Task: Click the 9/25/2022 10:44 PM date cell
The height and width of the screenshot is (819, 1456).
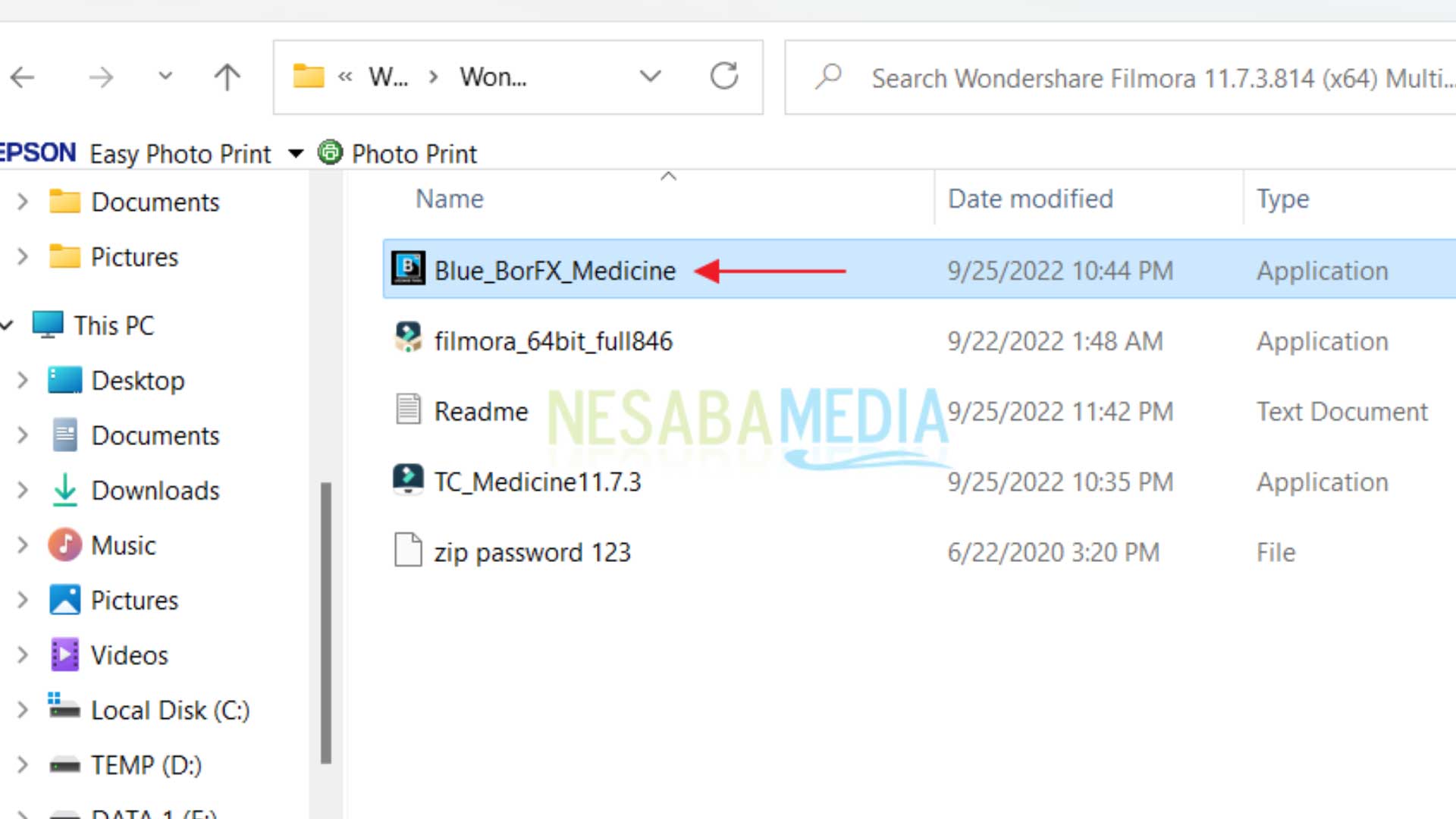Action: tap(1059, 271)
